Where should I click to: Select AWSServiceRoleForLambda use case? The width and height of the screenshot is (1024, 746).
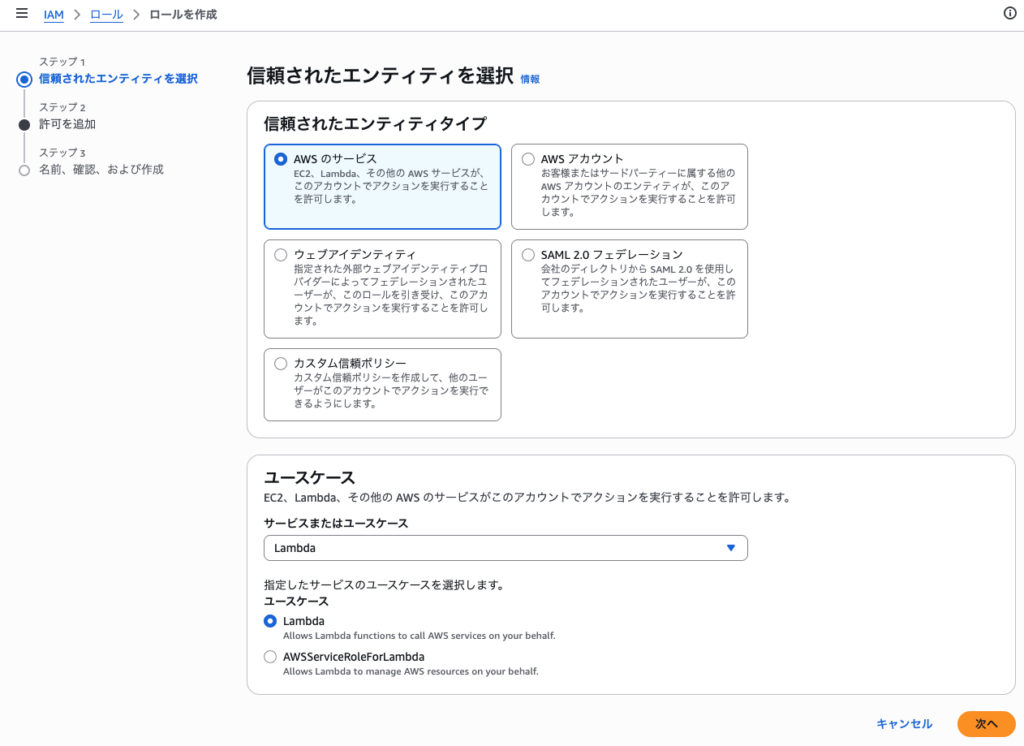pyautogui.click(x=270, y=657)
